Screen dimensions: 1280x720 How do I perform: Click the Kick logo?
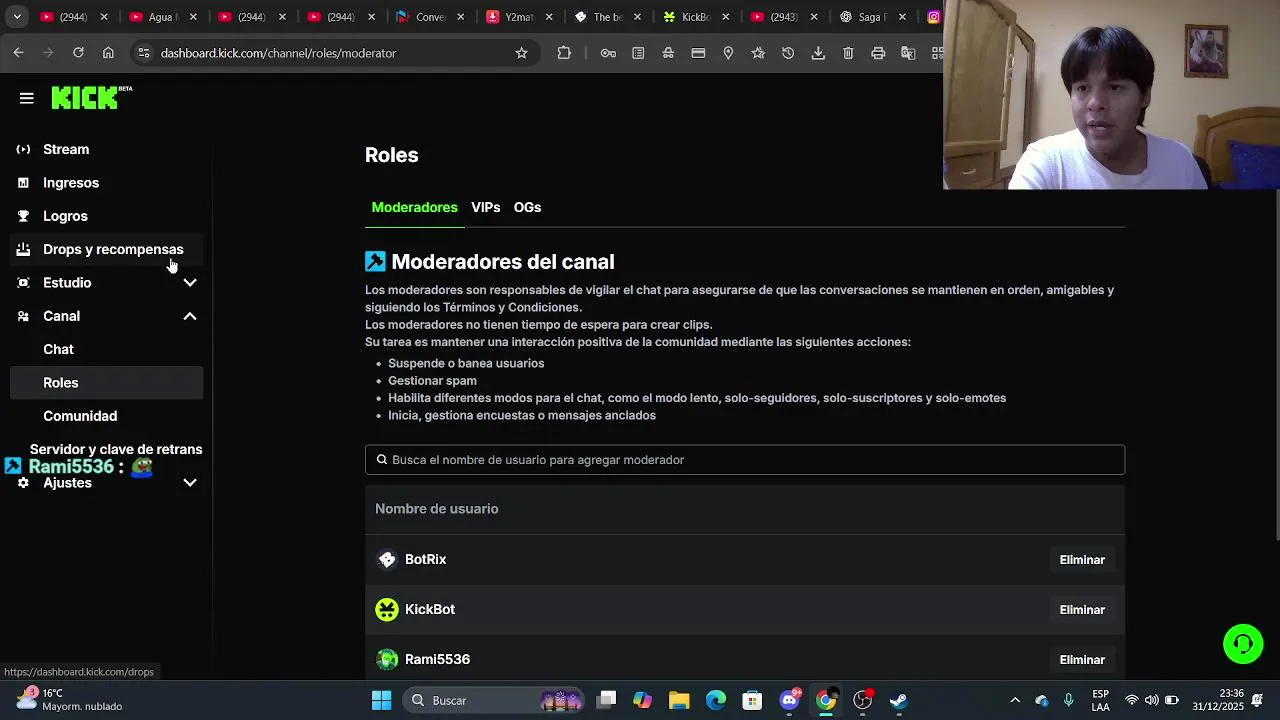click(x=91, y=97)
